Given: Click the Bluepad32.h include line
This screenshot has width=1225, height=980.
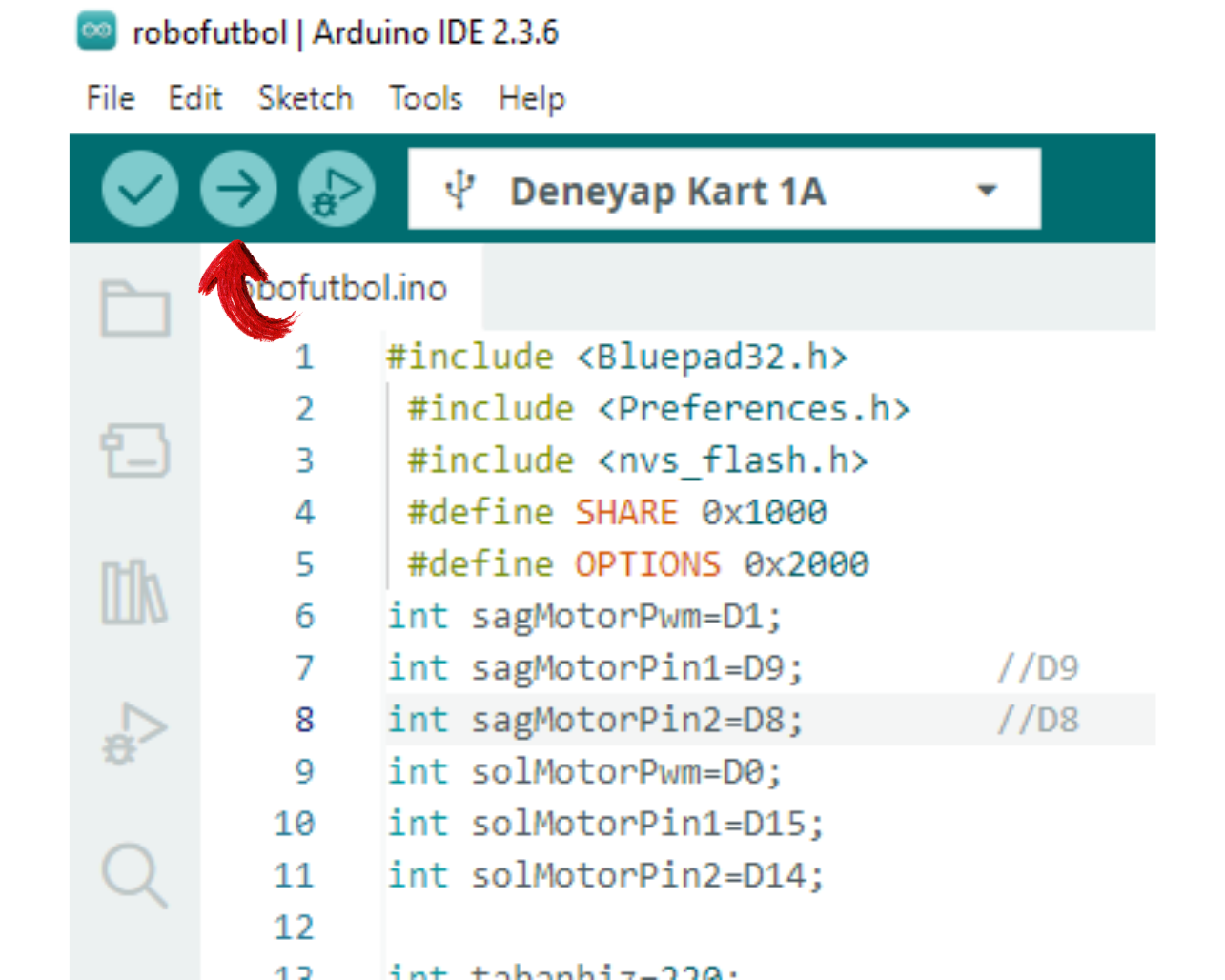Looking at the screenshot, I should click(616, 357).
